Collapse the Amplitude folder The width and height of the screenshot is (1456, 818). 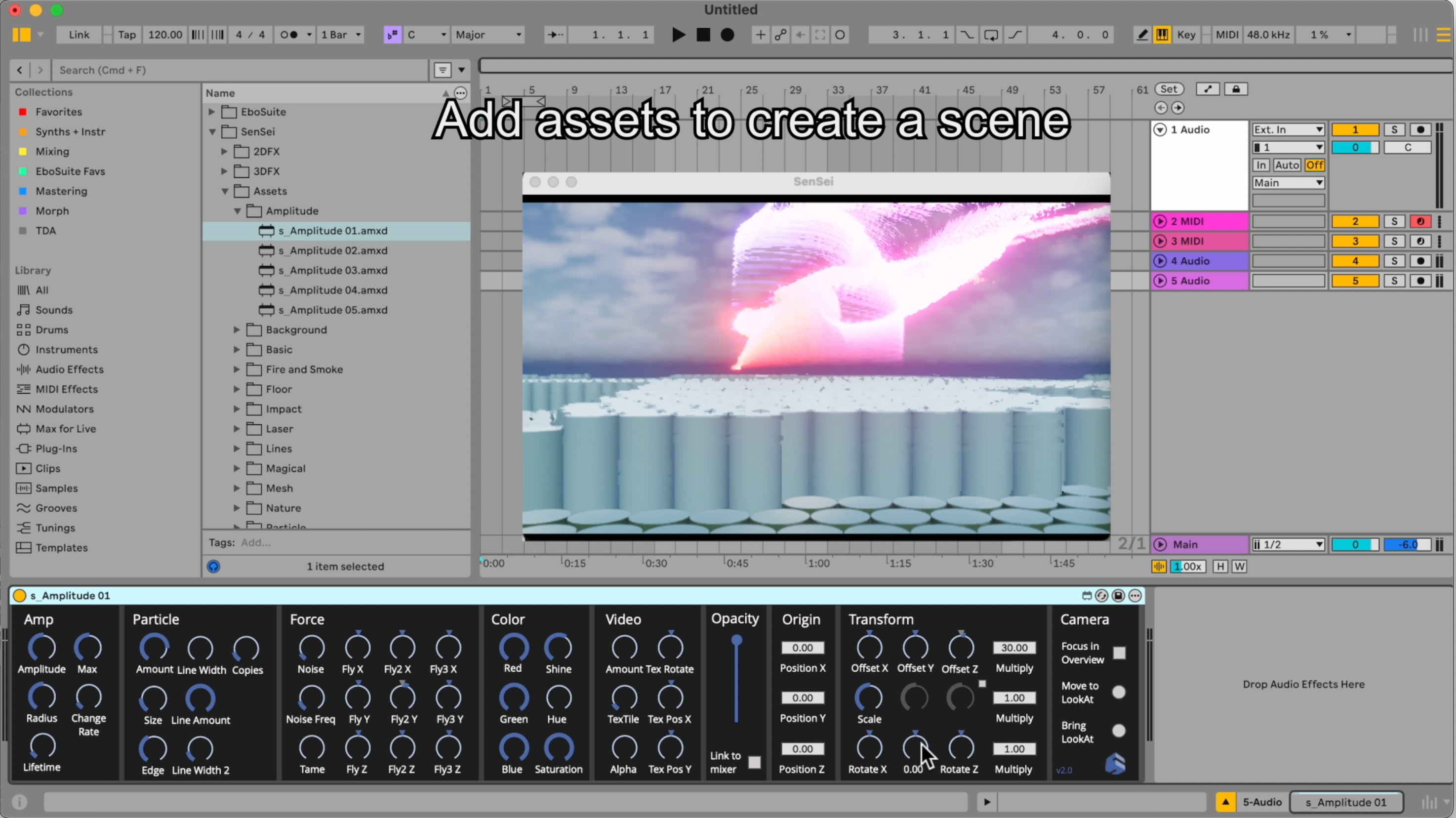(237, 211)
